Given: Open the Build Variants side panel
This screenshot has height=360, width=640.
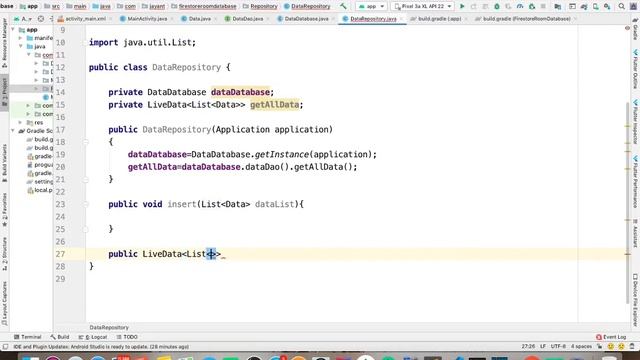Looking at the screenshot, I should pyautogui.click(x=4, y=162).
